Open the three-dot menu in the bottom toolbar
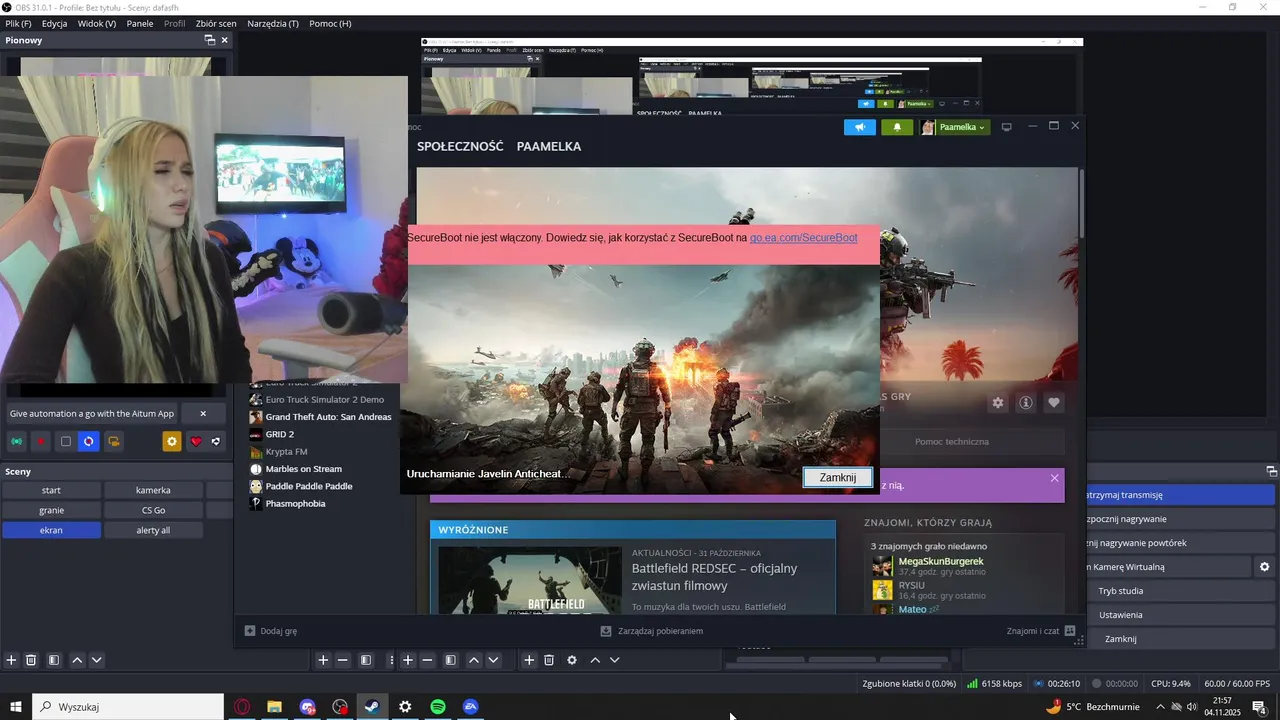The image size is (1280, 720). pyautogui.click(x=391, y=660)
